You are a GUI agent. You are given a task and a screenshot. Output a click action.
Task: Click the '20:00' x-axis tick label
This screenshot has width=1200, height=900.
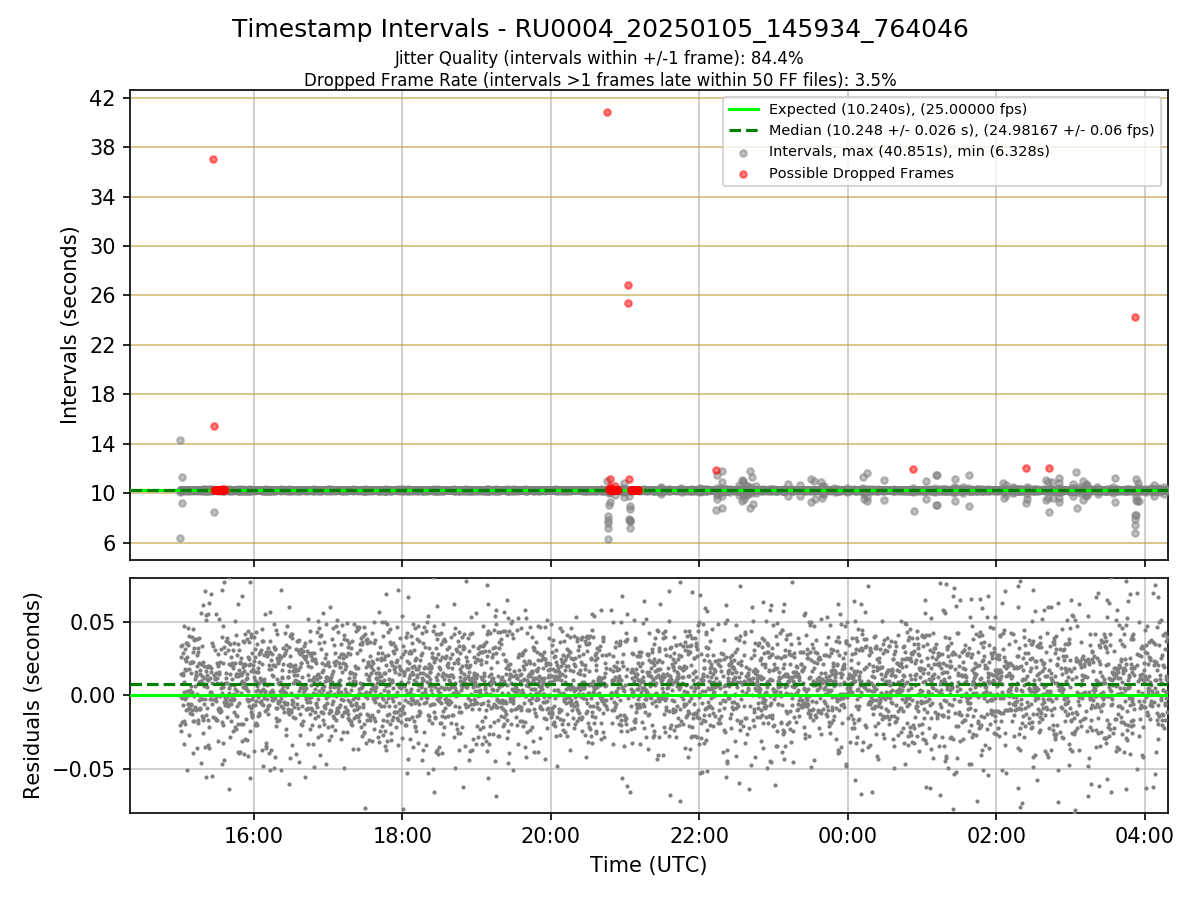pos(550,834)
